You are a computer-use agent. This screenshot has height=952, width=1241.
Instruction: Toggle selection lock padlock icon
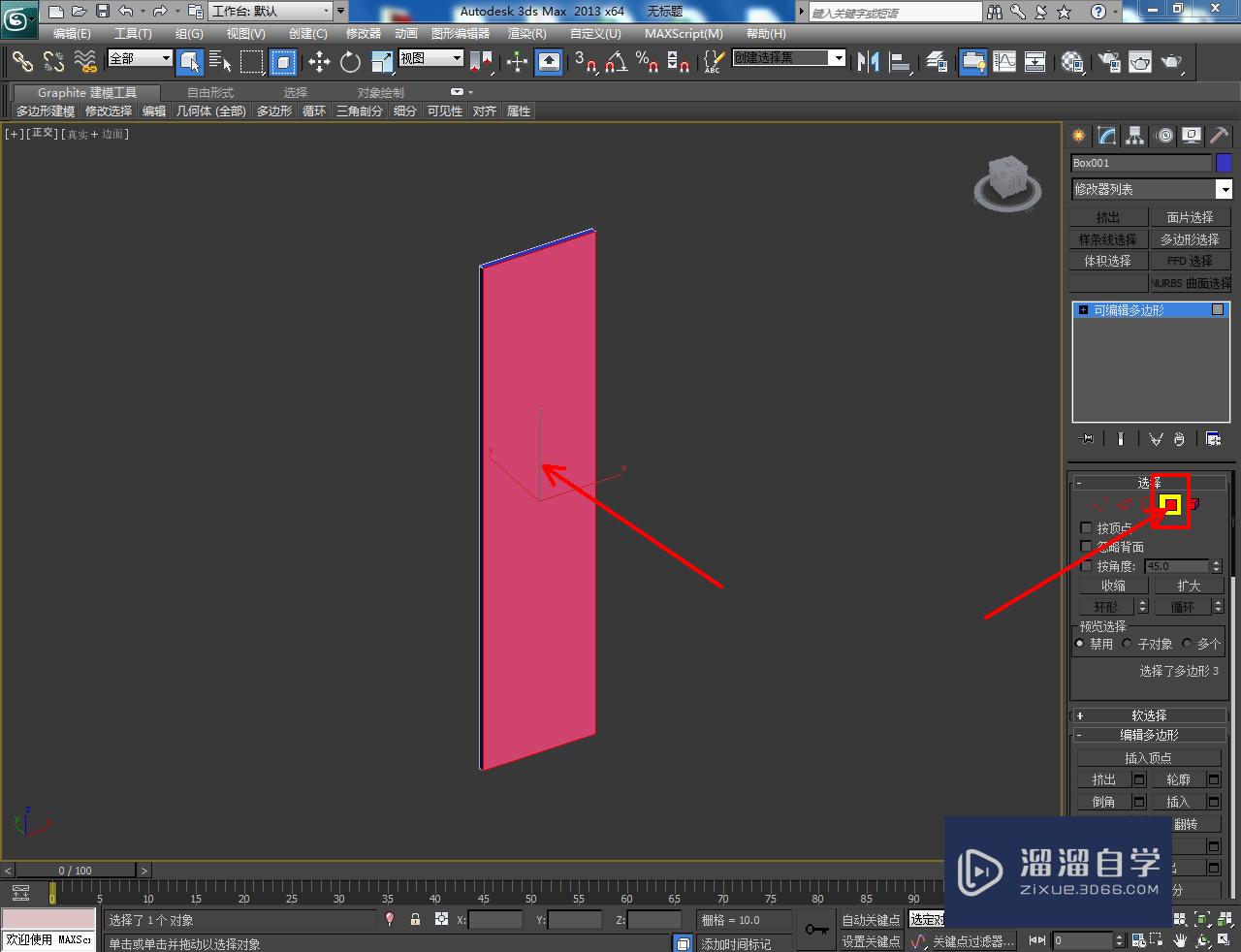(x=415, y=919)
